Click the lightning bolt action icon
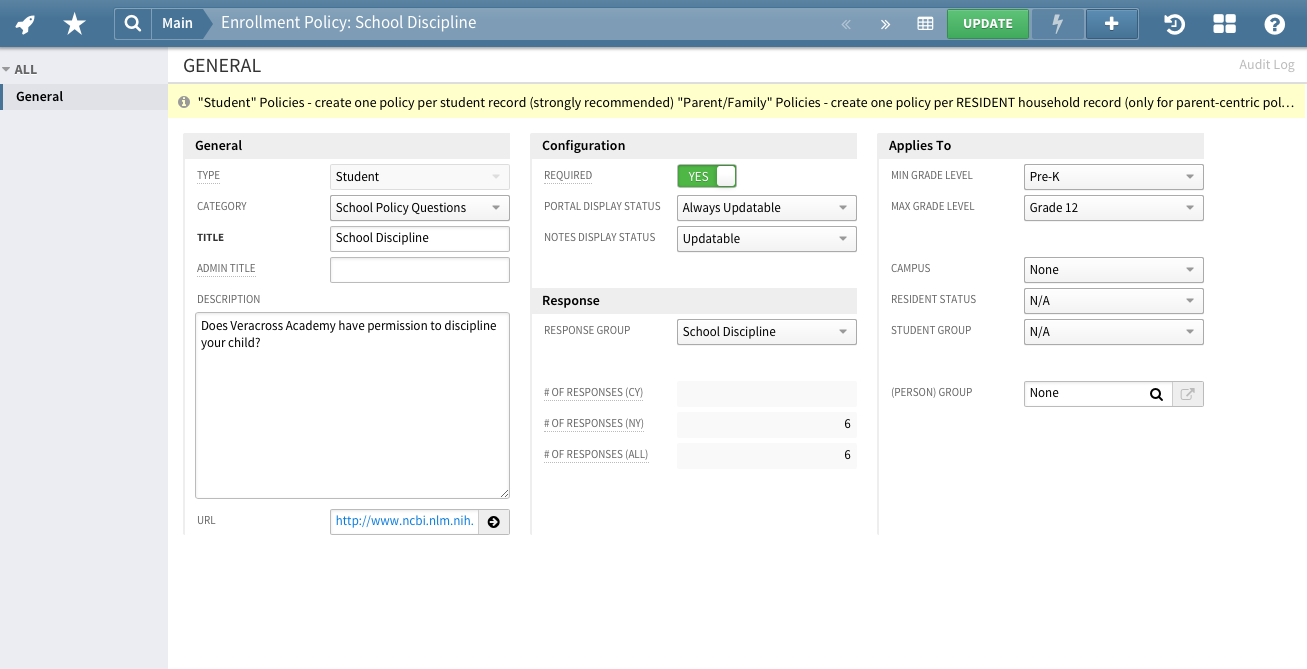Viewport: 1307px width, 669px height. [x=1057, y=24]
